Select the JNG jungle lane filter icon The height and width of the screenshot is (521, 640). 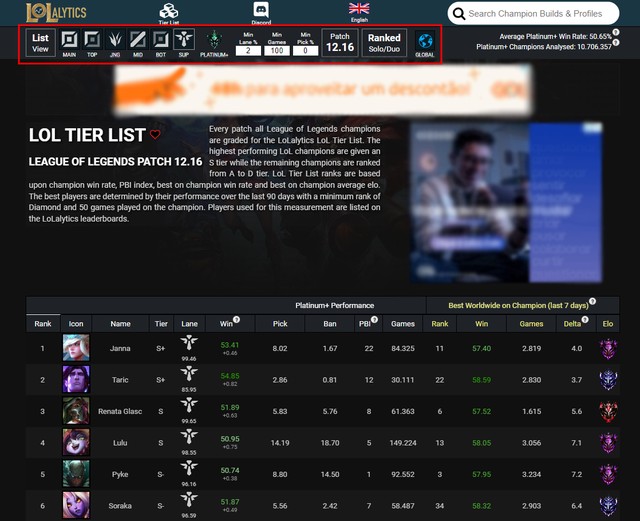115,40
